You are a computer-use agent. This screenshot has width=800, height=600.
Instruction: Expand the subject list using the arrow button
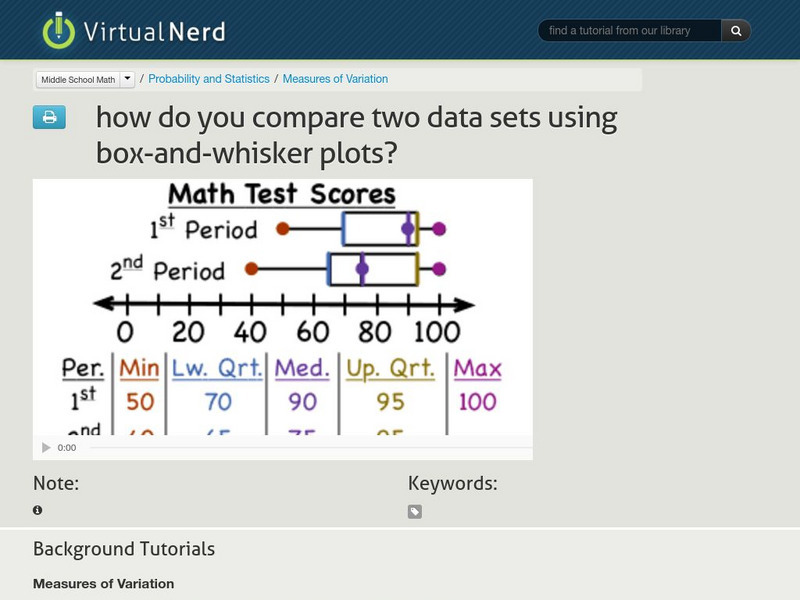[x=127, y=79]
